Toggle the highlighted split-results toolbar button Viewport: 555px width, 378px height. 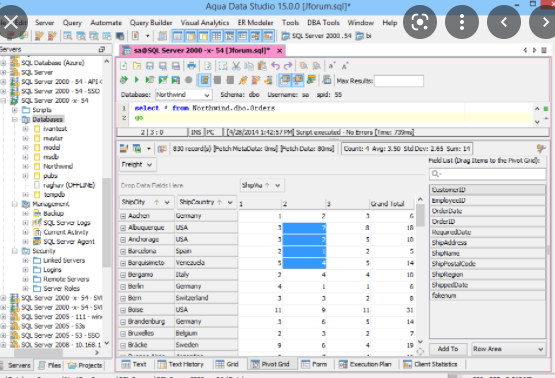[285, 80]
